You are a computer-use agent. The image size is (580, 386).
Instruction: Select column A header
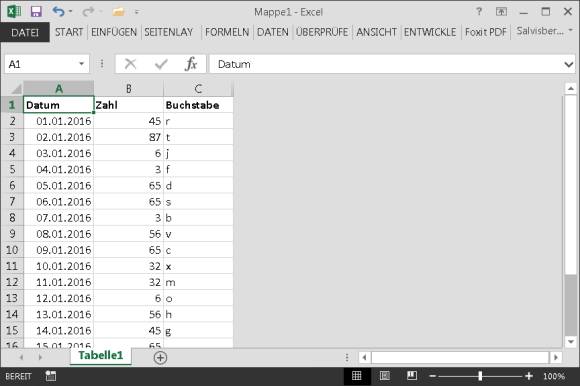click(58, 89)
